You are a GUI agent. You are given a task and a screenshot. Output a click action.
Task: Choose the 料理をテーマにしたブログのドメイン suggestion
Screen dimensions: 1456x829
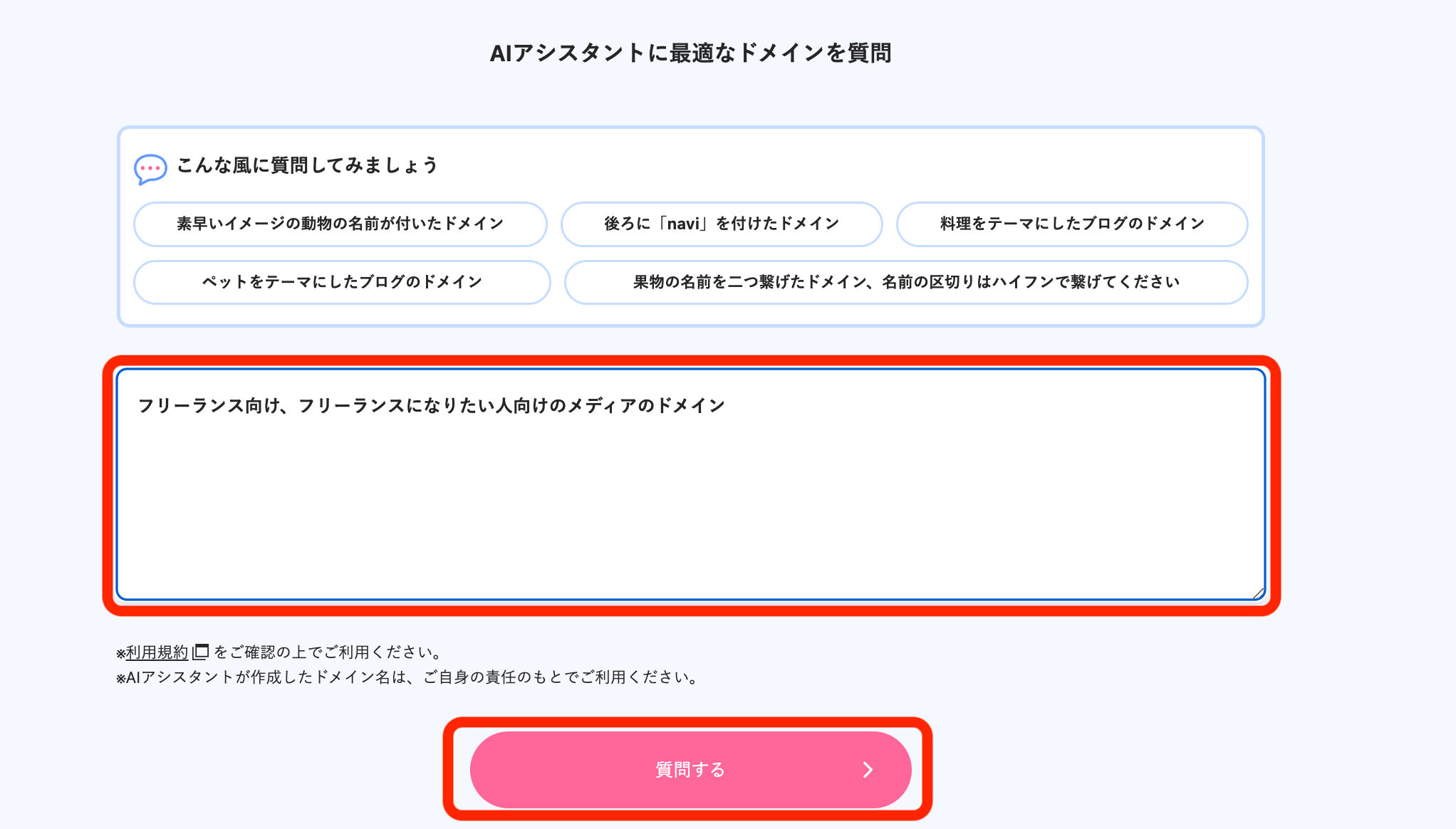click(x=1070, y=224)
